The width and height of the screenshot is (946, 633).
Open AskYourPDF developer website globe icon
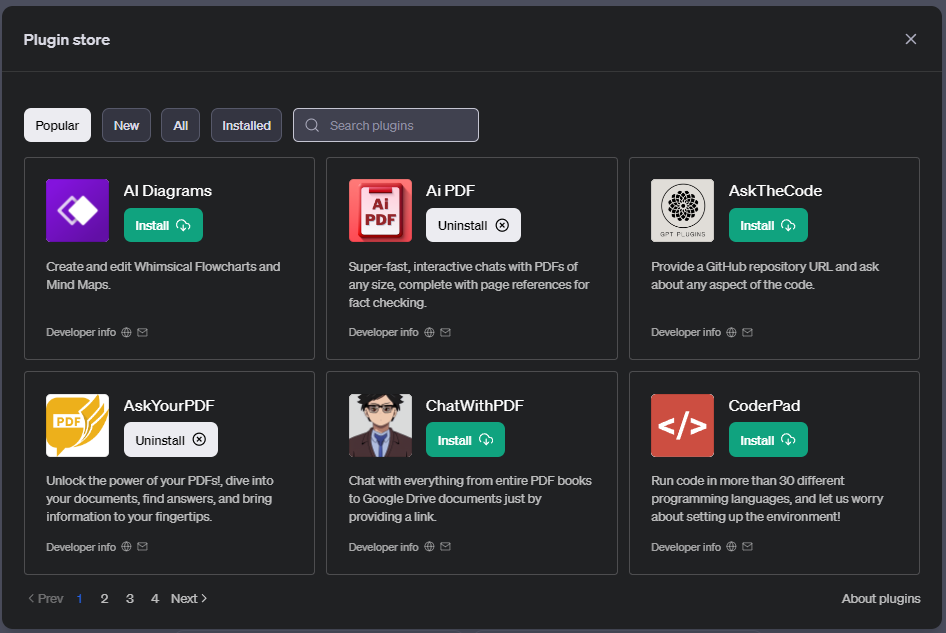pos(126,547)
